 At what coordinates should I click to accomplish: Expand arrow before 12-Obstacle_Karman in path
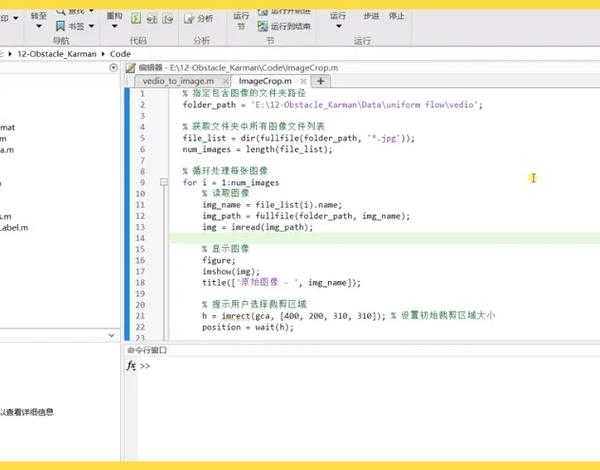10,54
